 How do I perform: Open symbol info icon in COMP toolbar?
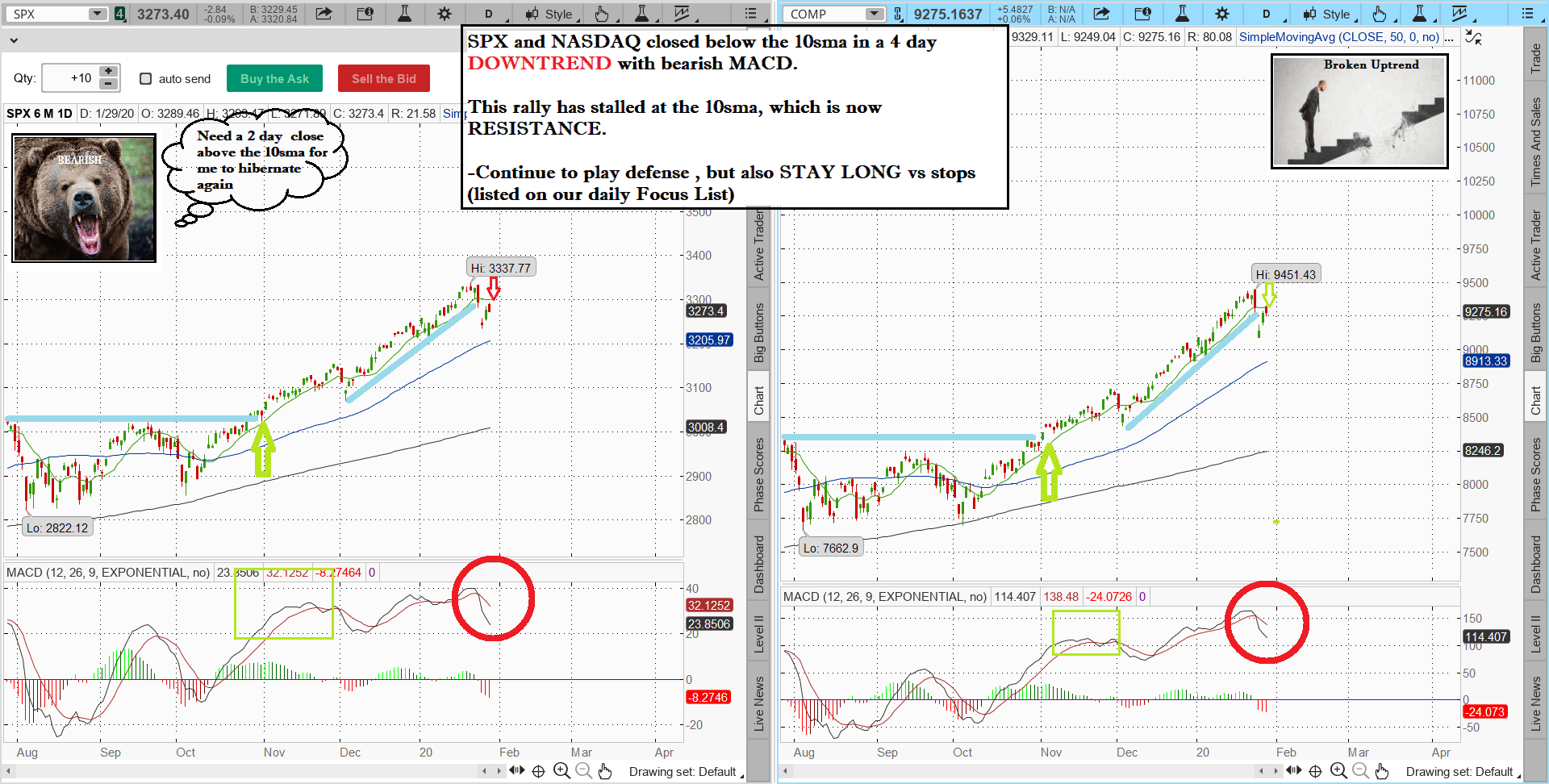pos(1142,14)
